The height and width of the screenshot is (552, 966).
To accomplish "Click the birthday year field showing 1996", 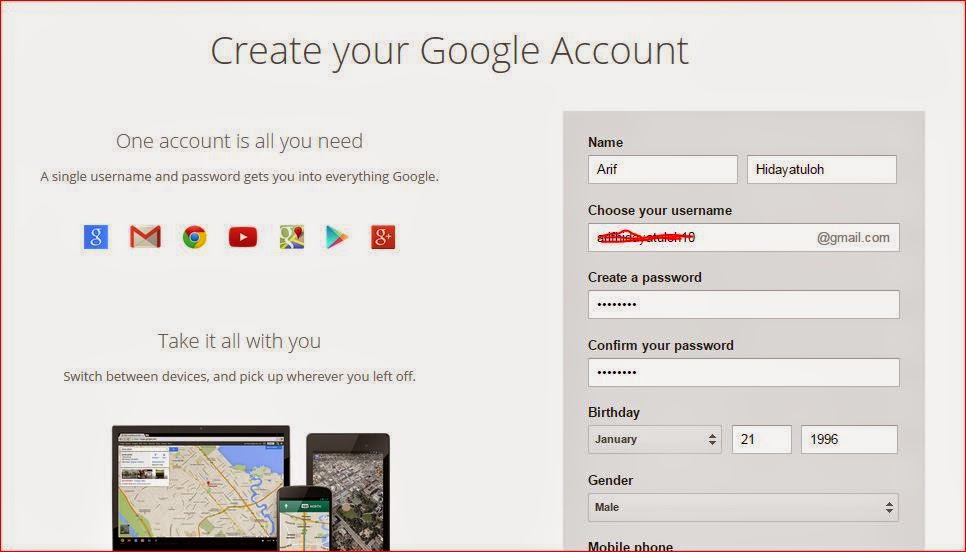I will (849, 439).
